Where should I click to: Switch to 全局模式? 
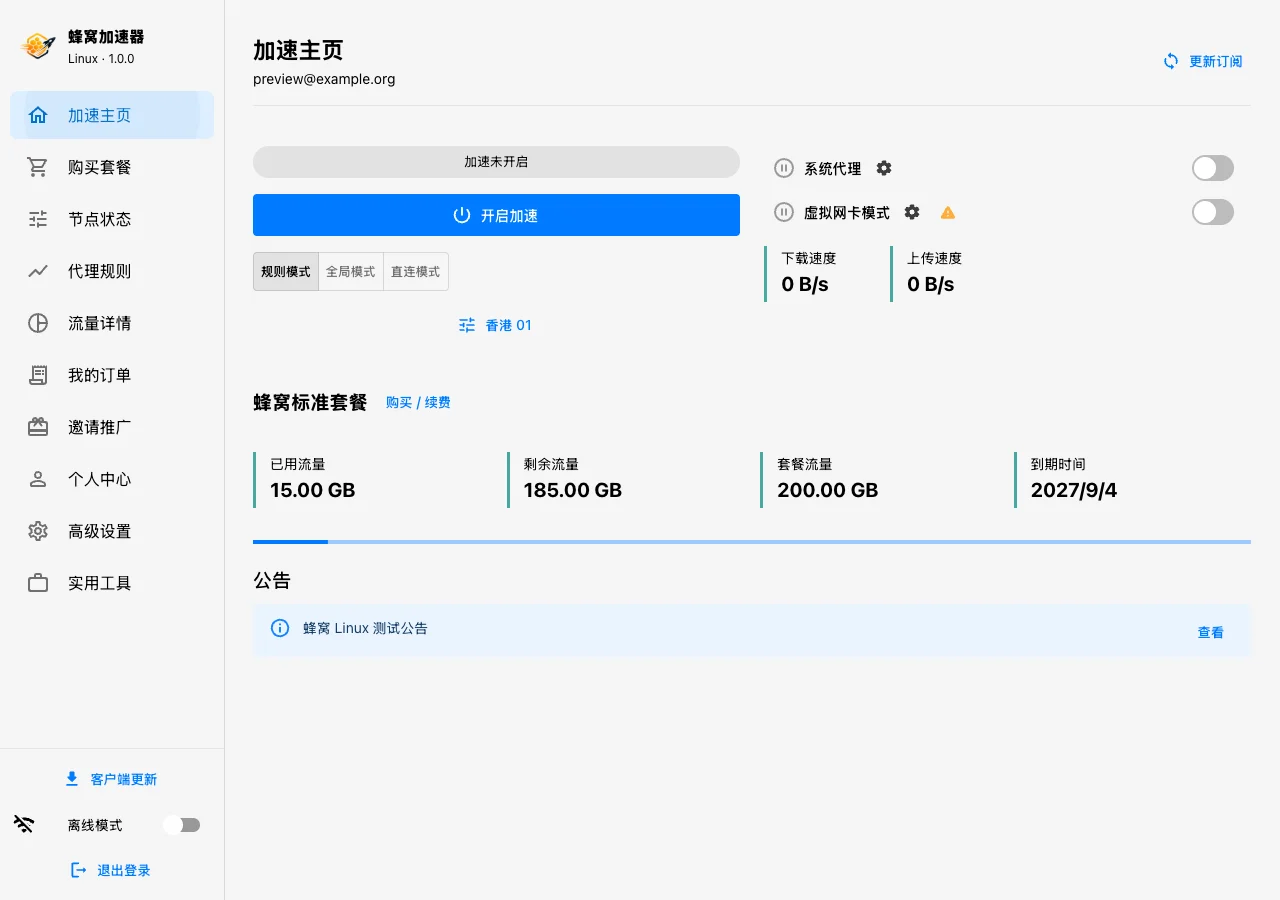pos(351,271)
